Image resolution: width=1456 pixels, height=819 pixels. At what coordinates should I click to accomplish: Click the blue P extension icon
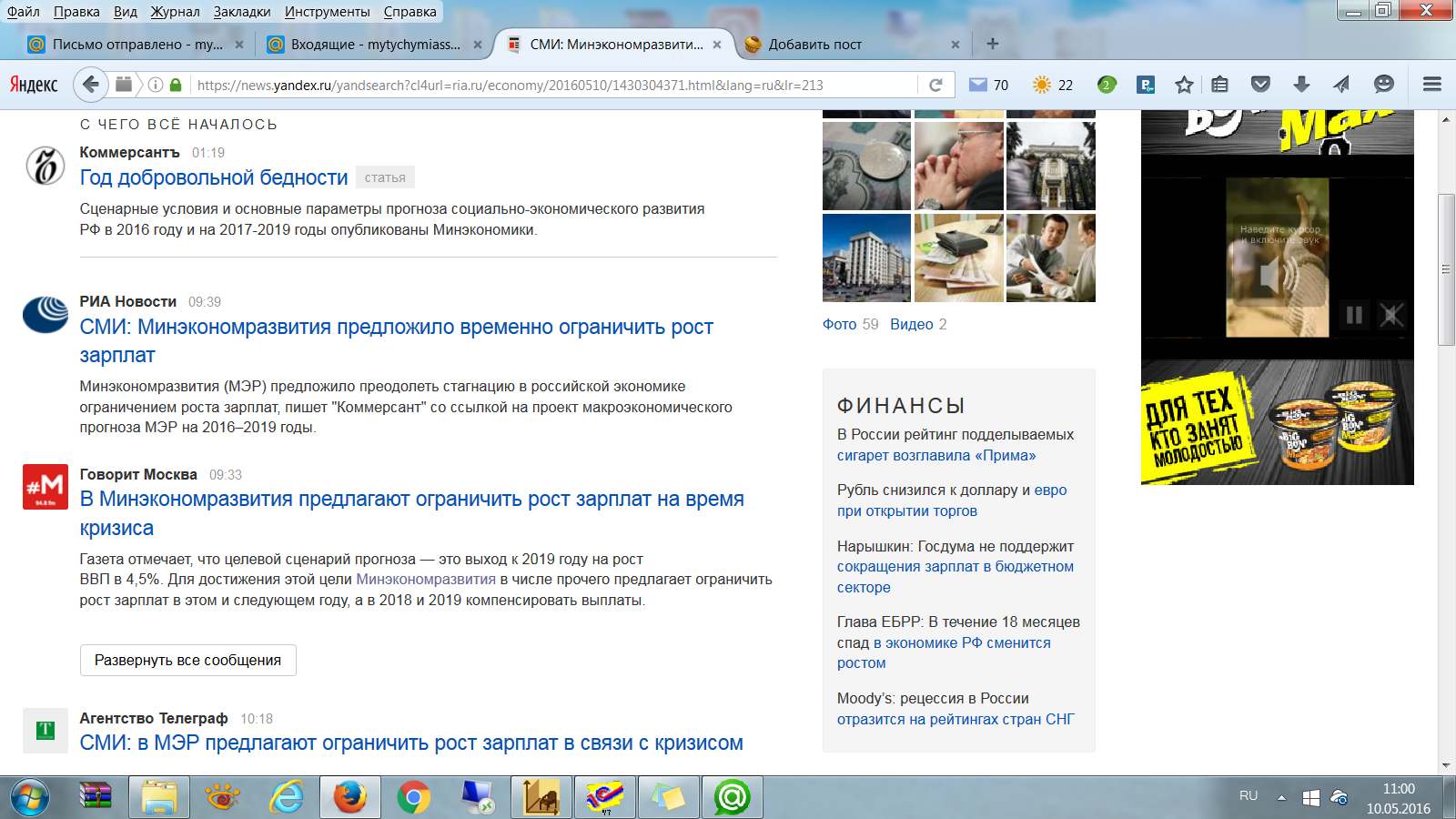pyautogui.click(x=1147, y=85)
